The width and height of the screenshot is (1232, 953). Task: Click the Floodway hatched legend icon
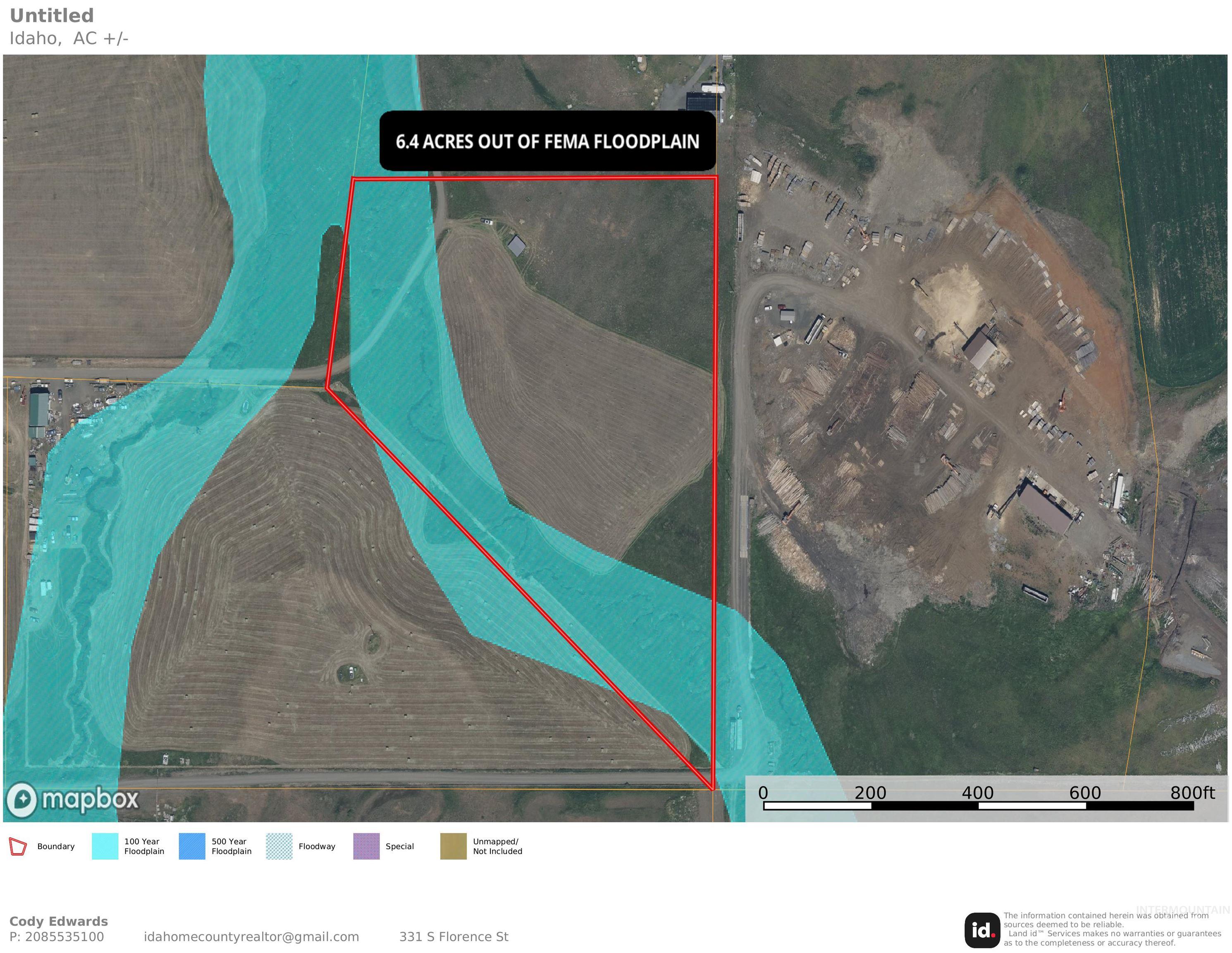280,846
